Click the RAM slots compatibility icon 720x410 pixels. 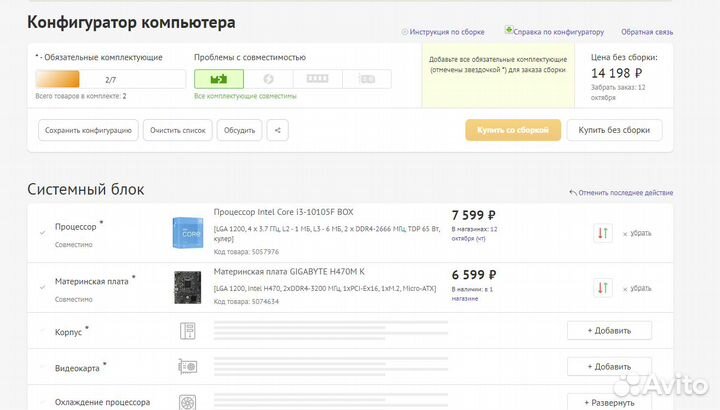pos(317,79)
